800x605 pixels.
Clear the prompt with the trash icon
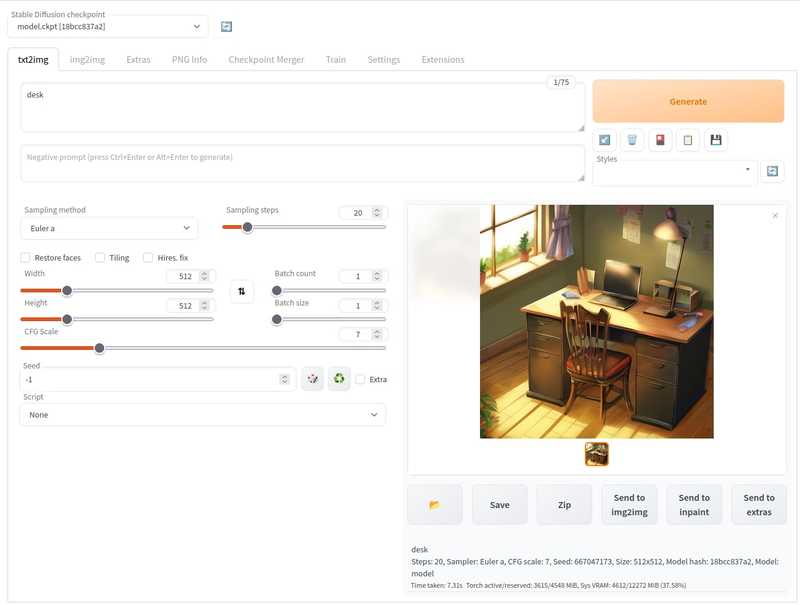(x=632, y=140)
